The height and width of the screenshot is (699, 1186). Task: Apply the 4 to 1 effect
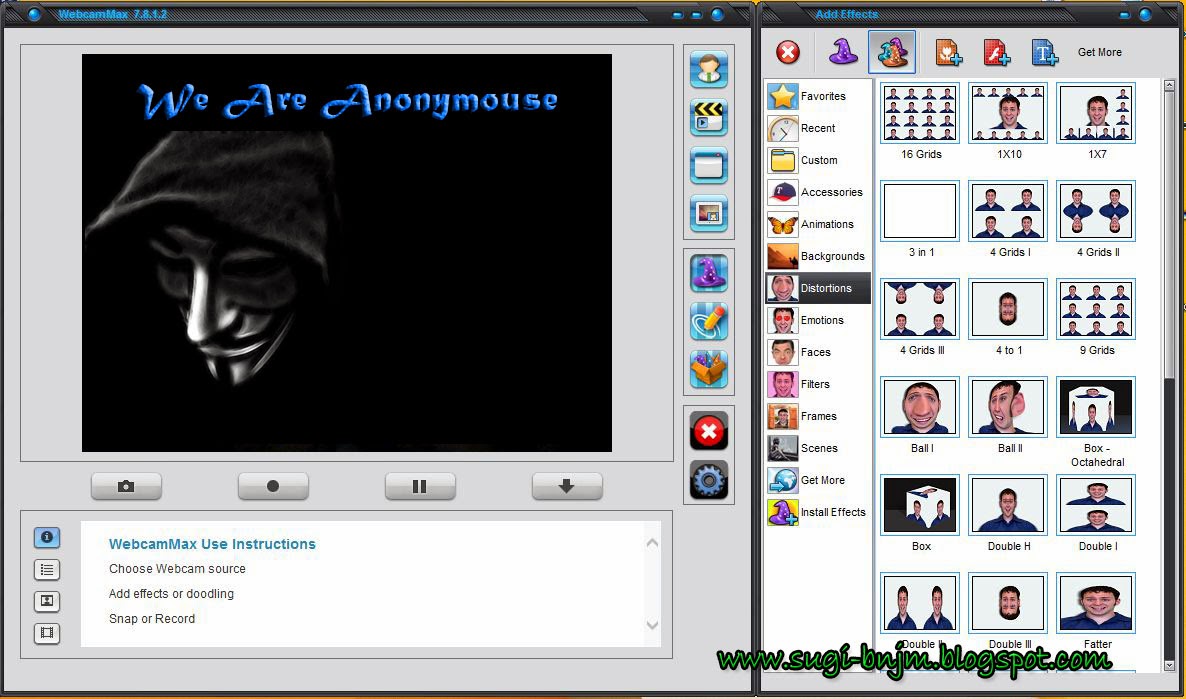click(1008, 309)
